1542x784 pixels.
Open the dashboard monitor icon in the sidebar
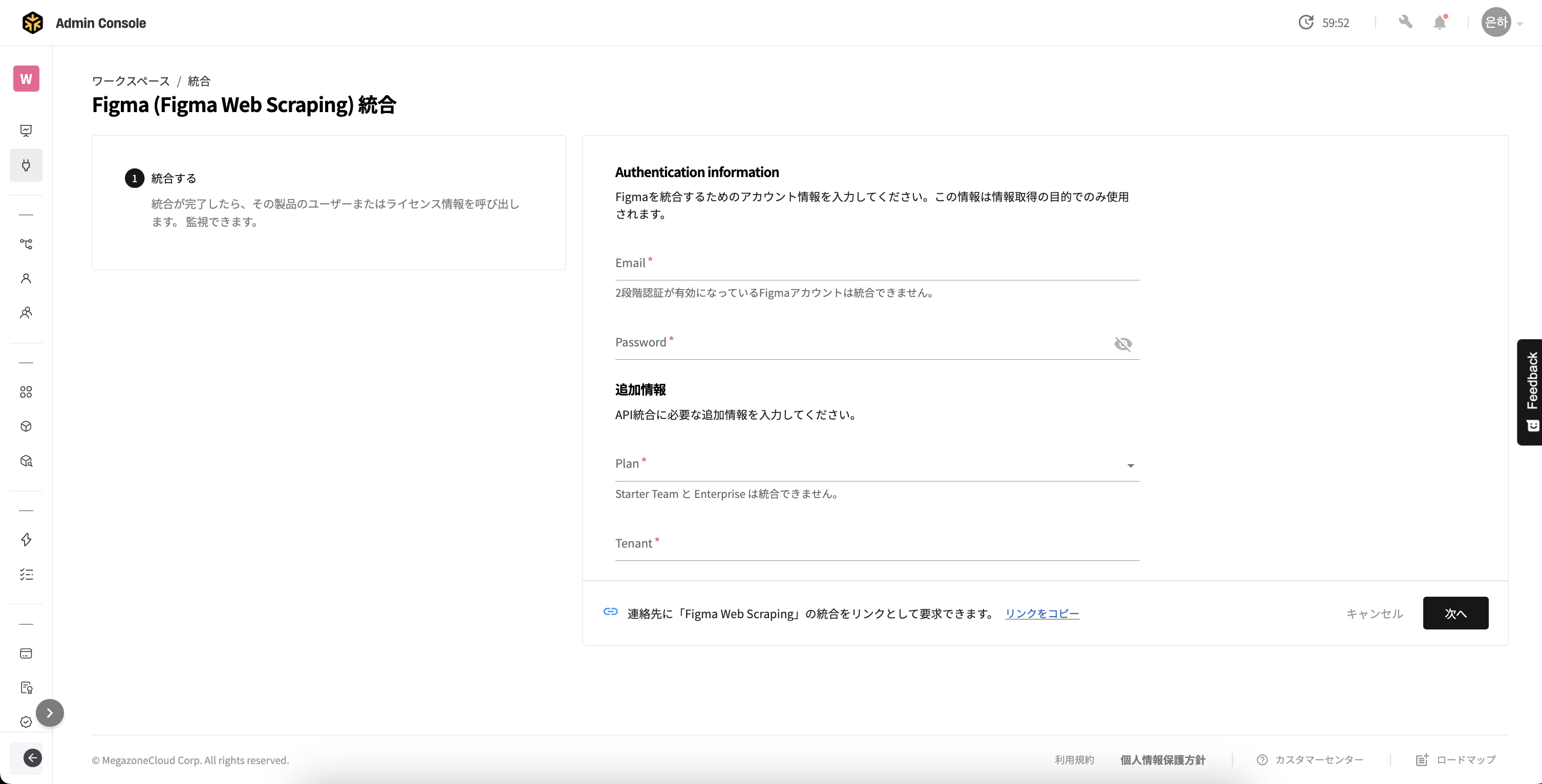(x=26, y=130)
